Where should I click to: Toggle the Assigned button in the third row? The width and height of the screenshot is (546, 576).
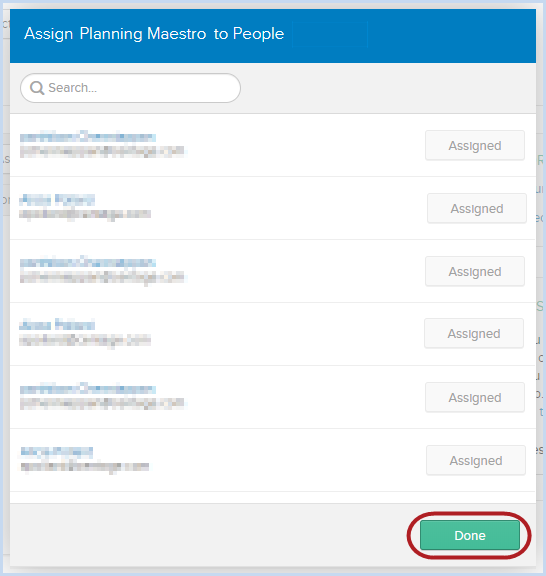point(475,271)
